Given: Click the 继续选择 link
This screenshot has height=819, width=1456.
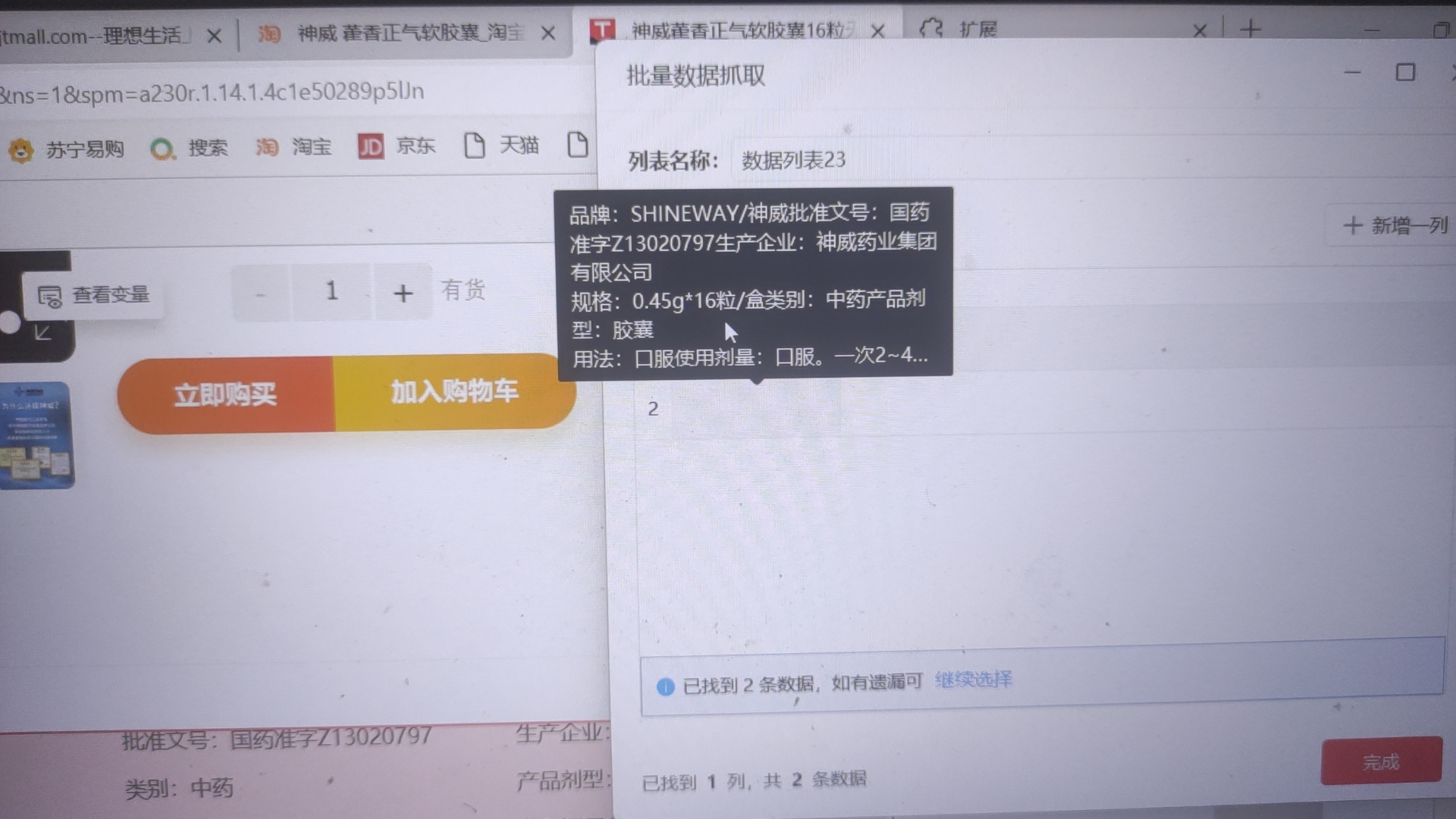Looking at the screenshot, I should pyautogui.click(x=973, y=679).
